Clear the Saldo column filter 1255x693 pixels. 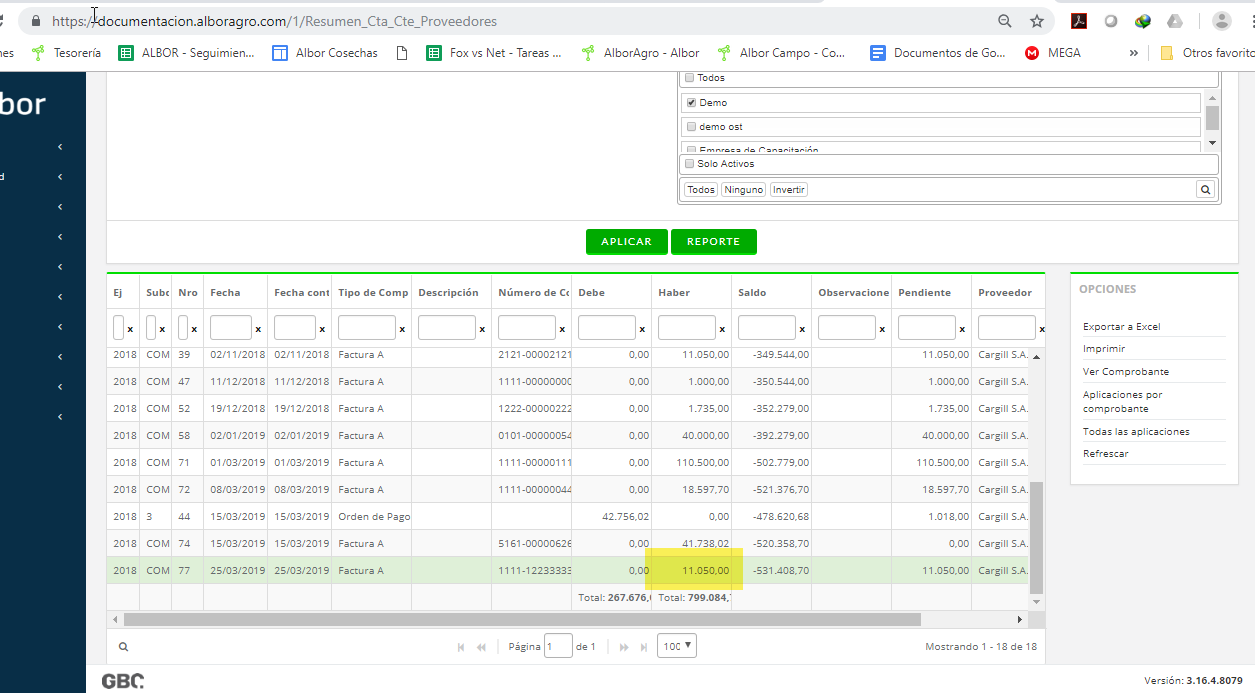coord(802,329)
